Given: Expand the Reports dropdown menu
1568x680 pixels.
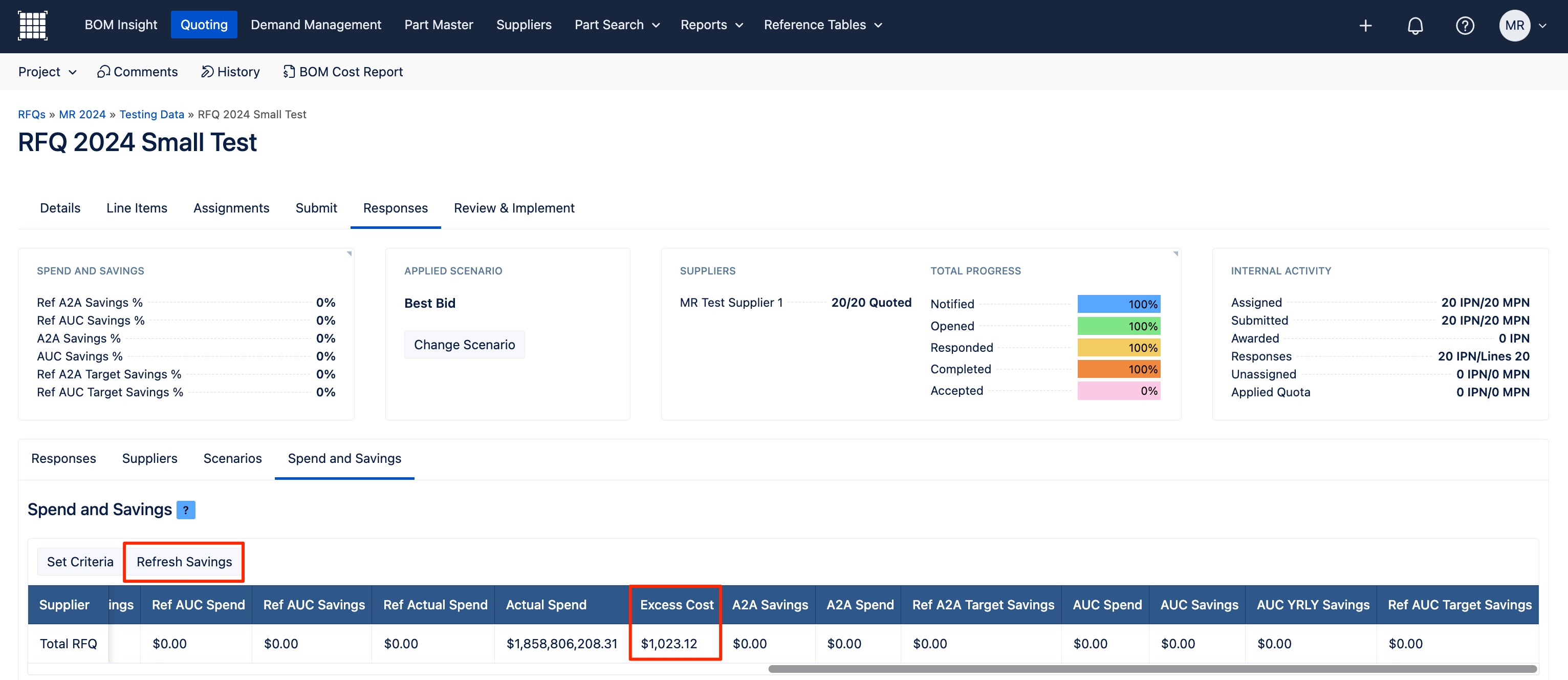Looking at the screenshot, I should click(x=711, y=25).
